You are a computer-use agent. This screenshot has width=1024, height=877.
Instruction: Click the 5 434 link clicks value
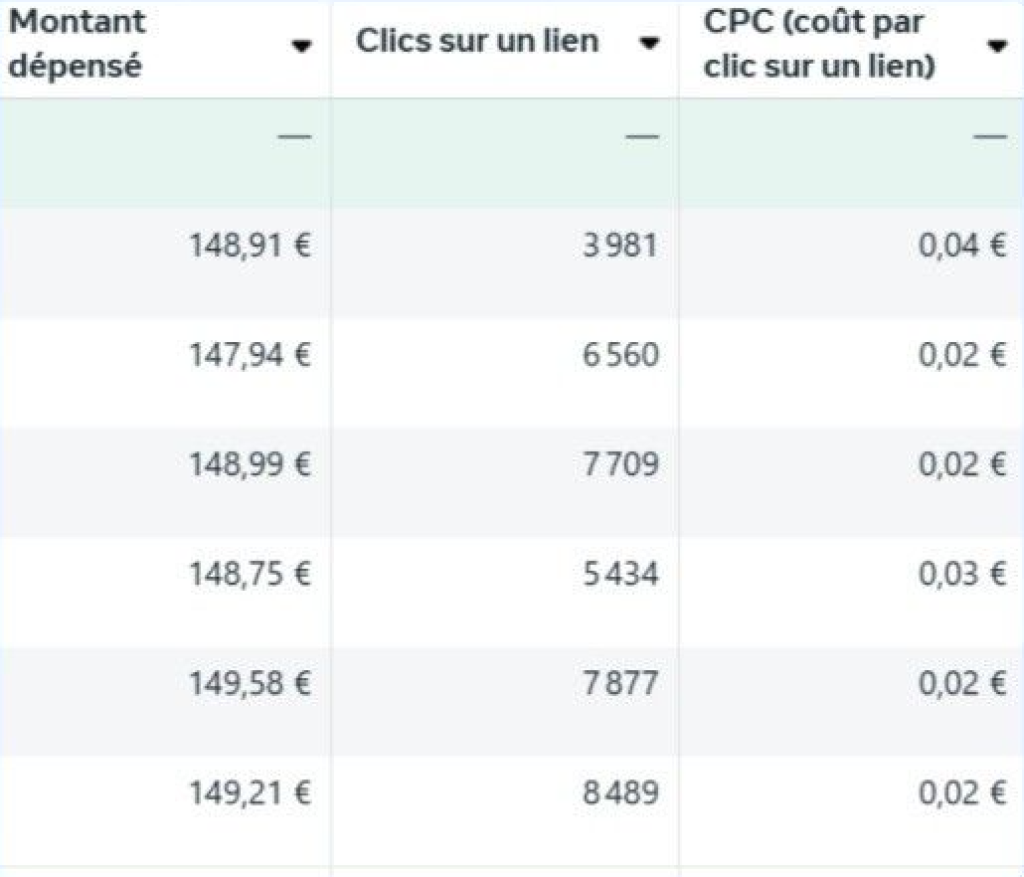pyautogui.click(x=621, y=574)
